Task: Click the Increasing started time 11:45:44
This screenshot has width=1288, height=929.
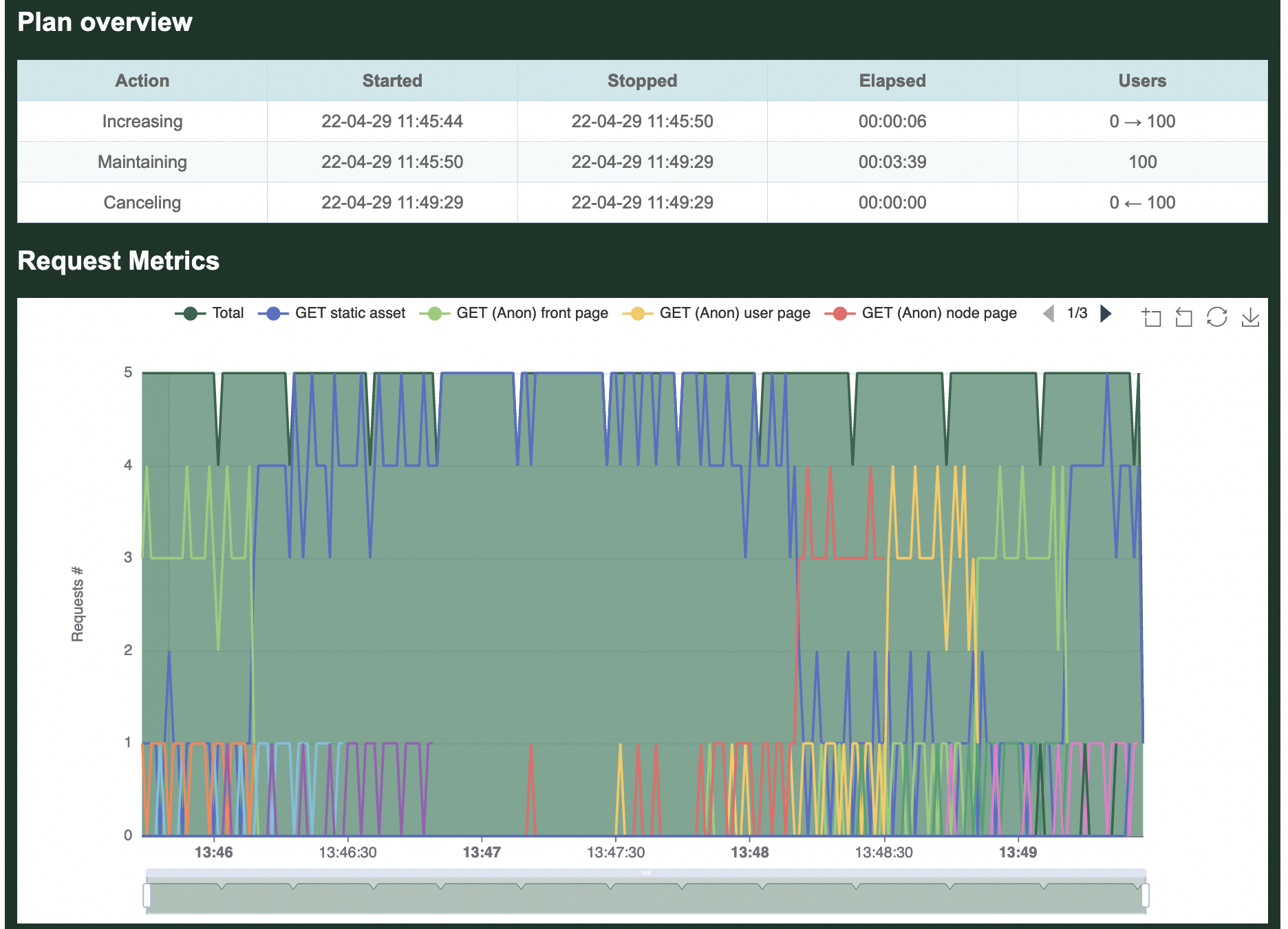Action: pyautogui.click(x=392, y=121)
